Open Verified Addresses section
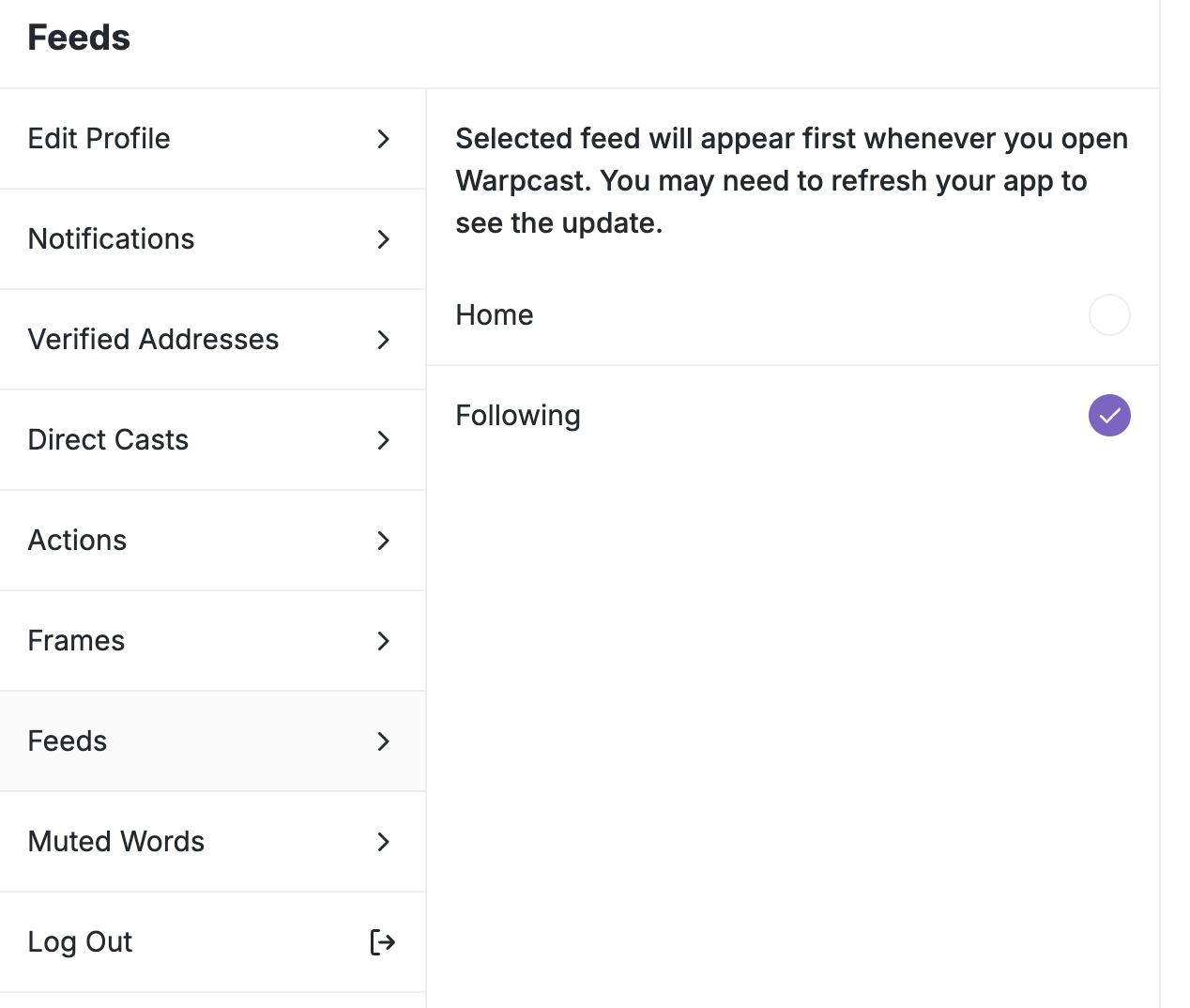1190x1008 pixels. tap(154, 340)
